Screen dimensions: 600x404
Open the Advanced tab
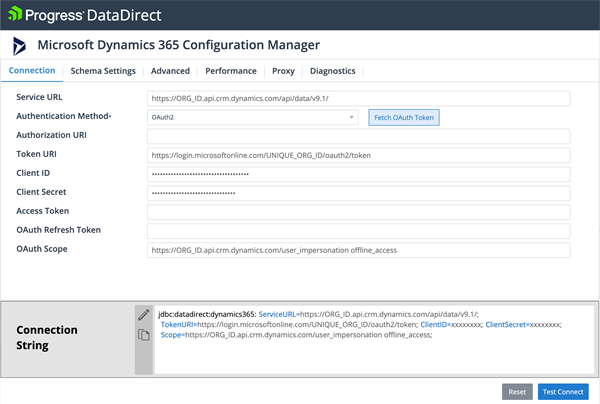[x=170, y=71]
